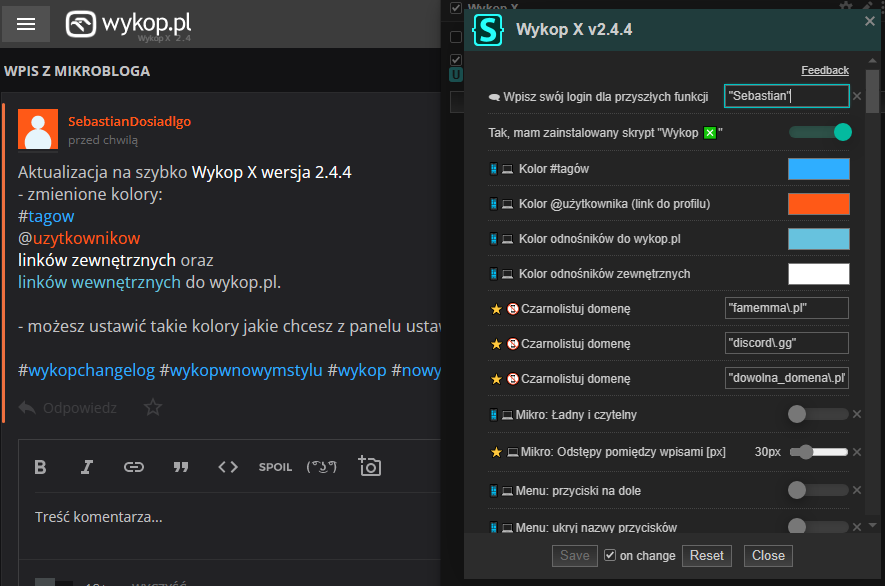
Task: Click the spacing slider for Odstępy pomiędzy wpisami
Action: pyautogui.click(x=819, y=452)
